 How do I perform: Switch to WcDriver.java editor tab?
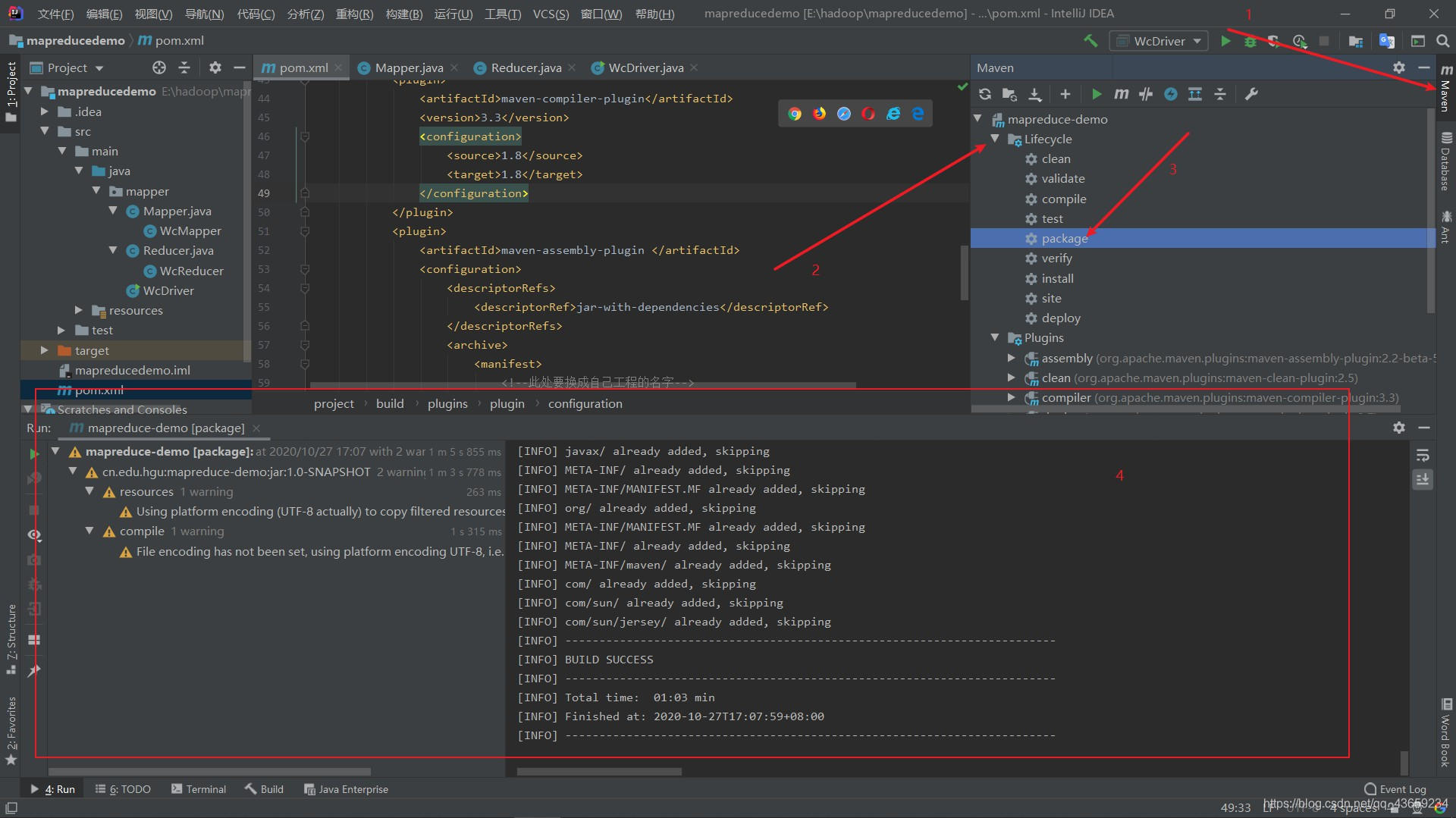pyautogui.click(x=645, y=67)
